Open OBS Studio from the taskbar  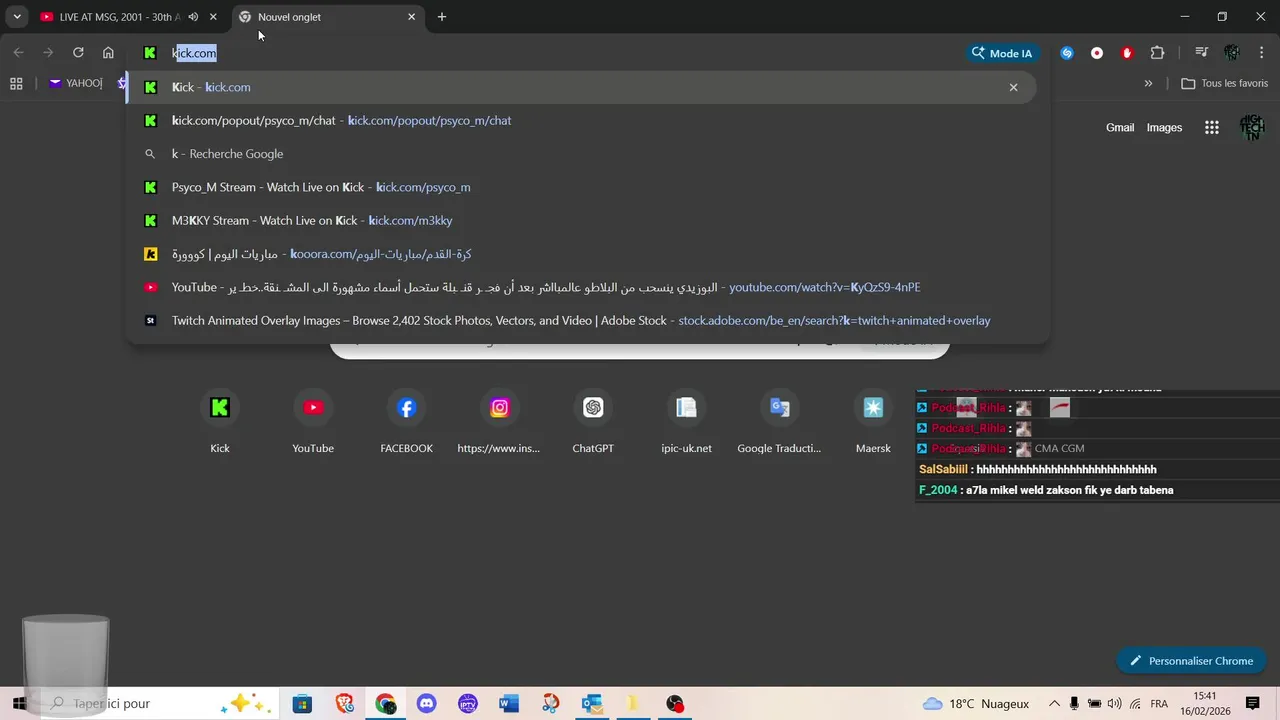tap(675, 704)
